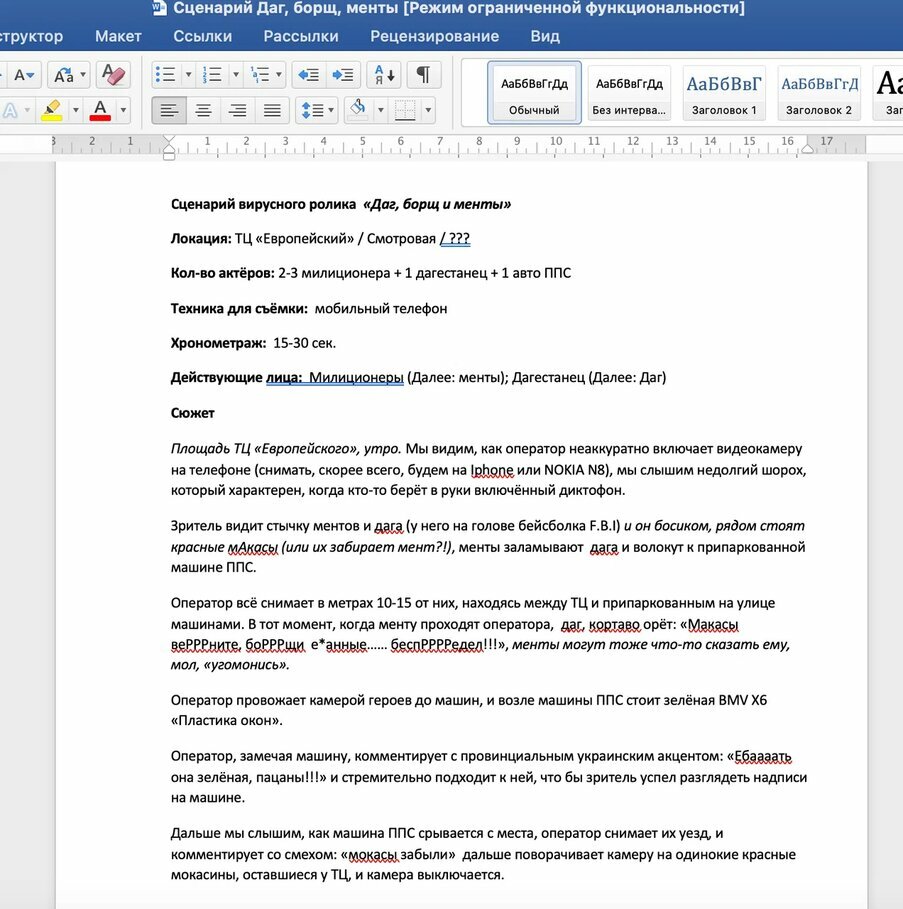Click the 'Хронометраж:' label
The height and width of the screenshot is (909, 903).
(x=219, y=343)
